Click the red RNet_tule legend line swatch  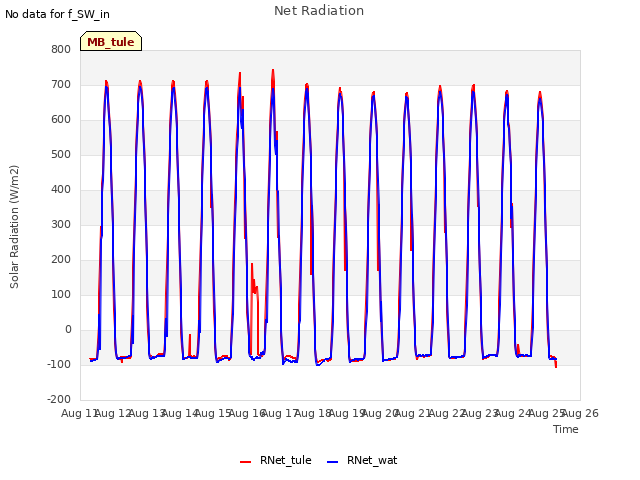(245, 462)
